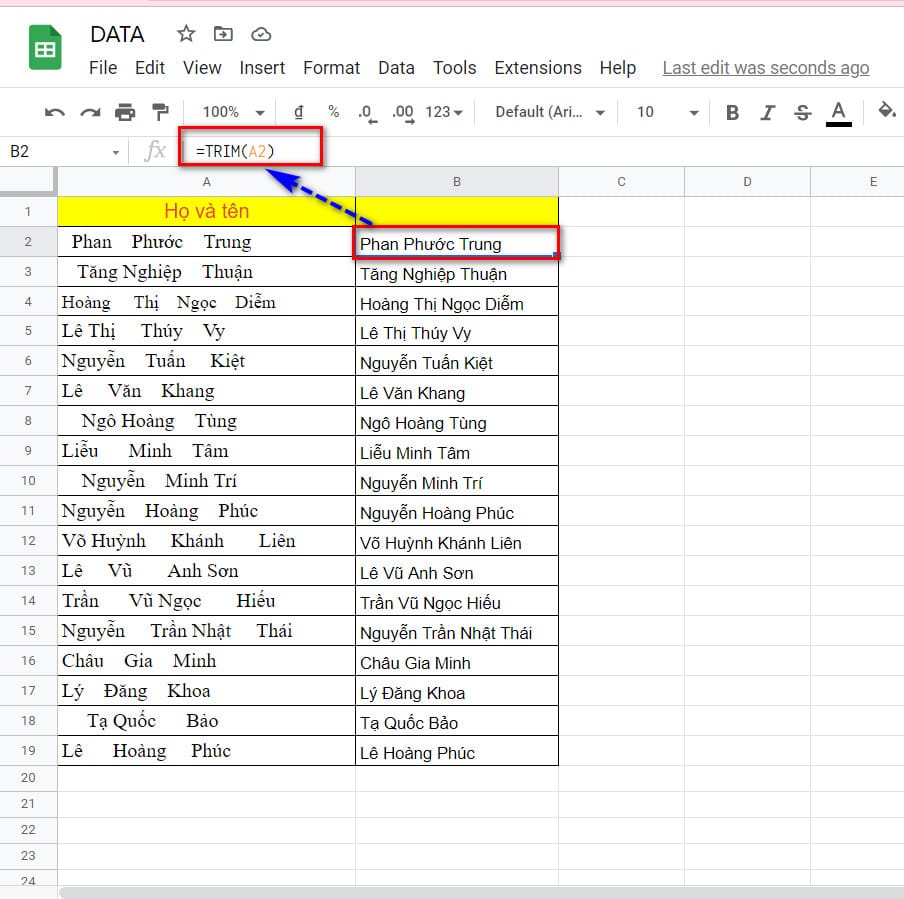Toggle Strikethrough formatting

click(x=802, y=112)
